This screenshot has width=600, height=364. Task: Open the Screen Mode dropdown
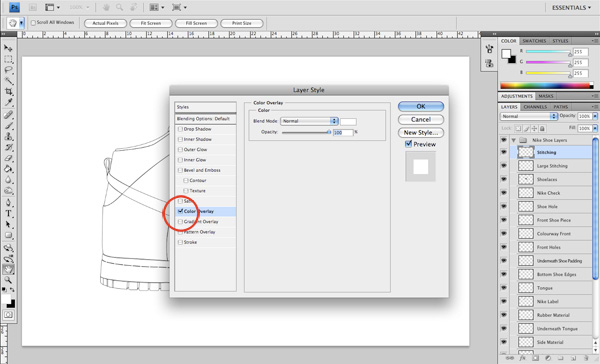tap(179, 7)
